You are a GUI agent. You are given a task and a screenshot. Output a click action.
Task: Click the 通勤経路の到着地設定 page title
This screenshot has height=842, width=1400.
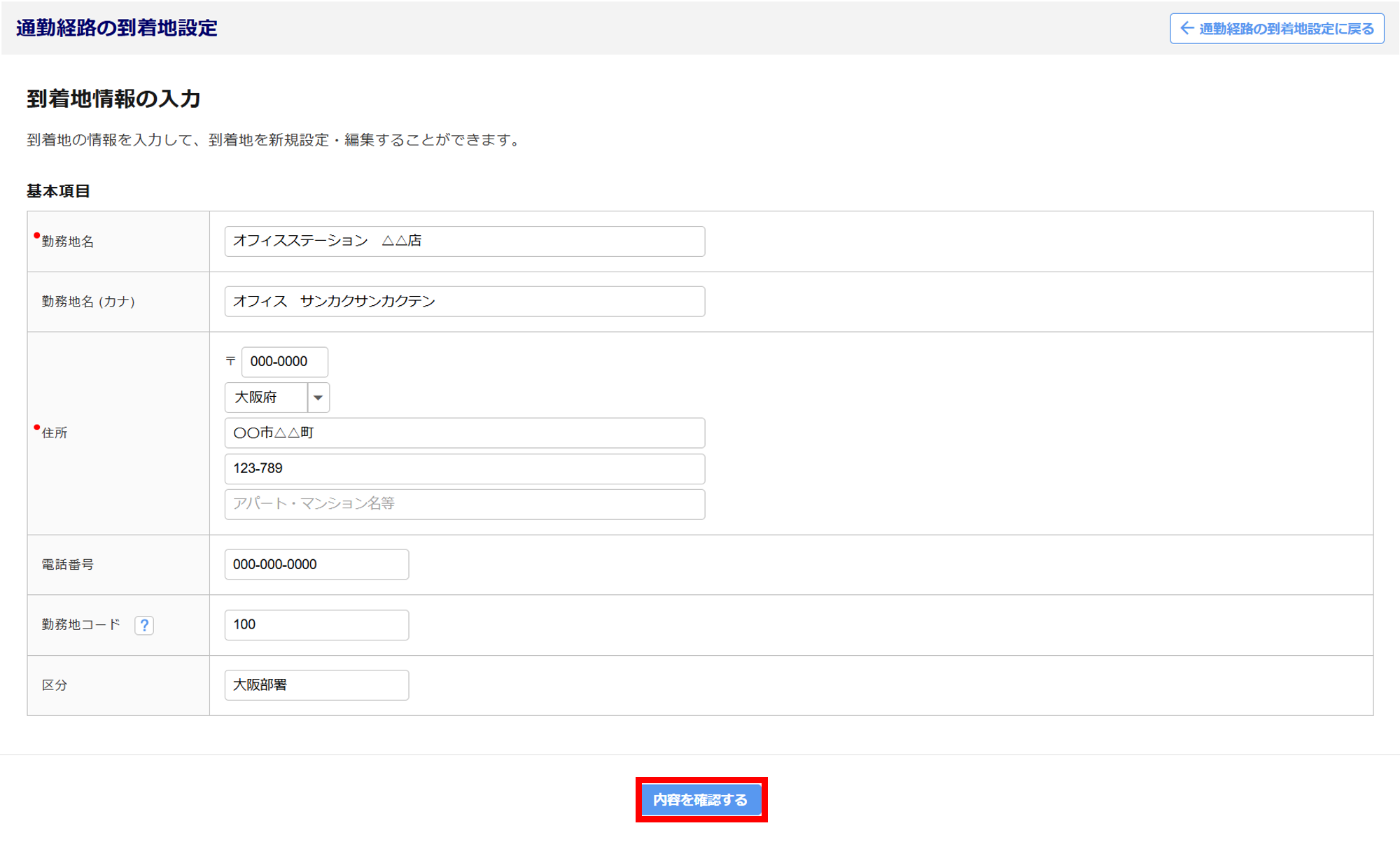coord(117,28)
